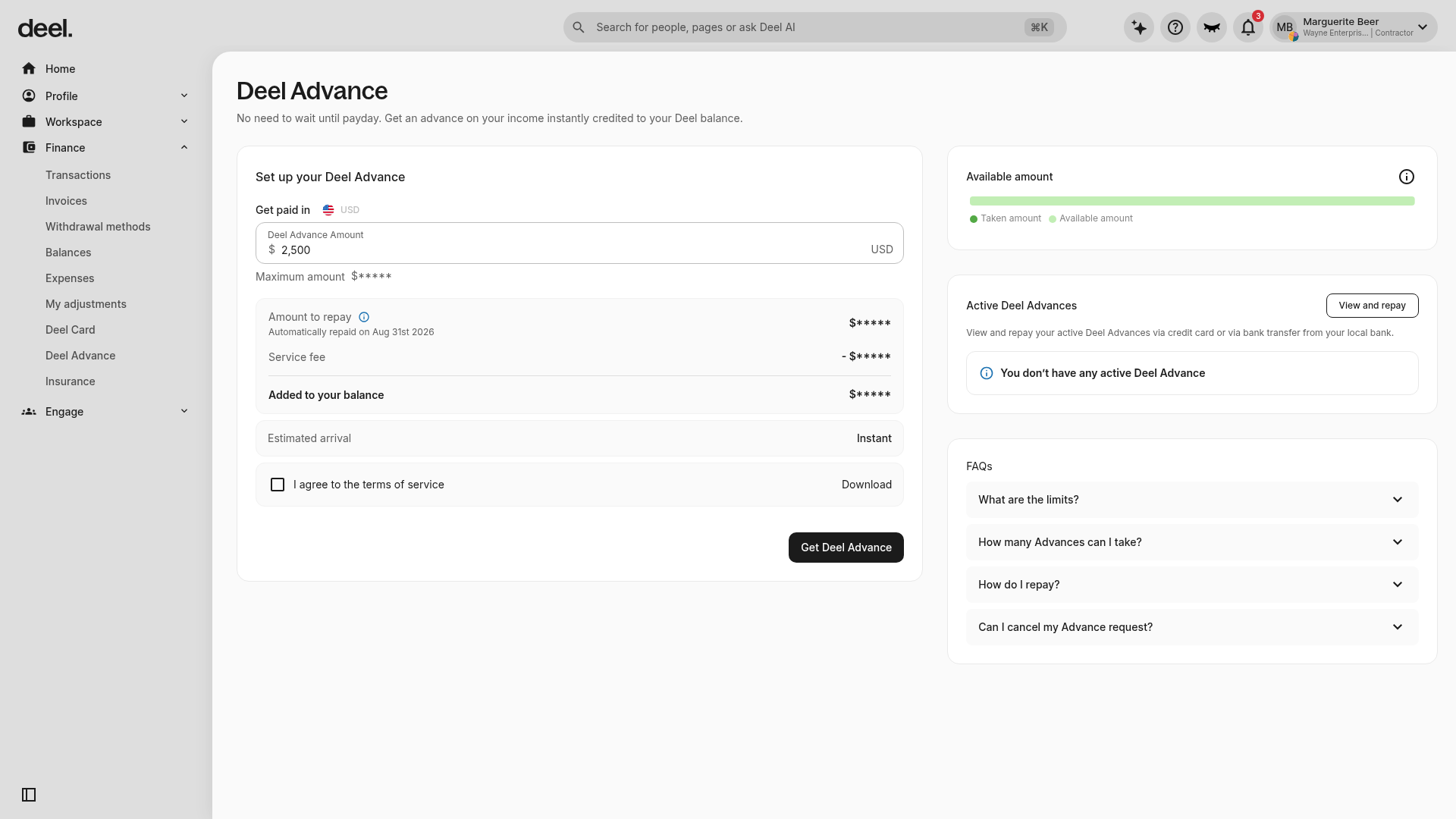Go to Home in sidebar
Image resolution: width=1456 pixels, height=819 pixels.
(x=60, y=69)
